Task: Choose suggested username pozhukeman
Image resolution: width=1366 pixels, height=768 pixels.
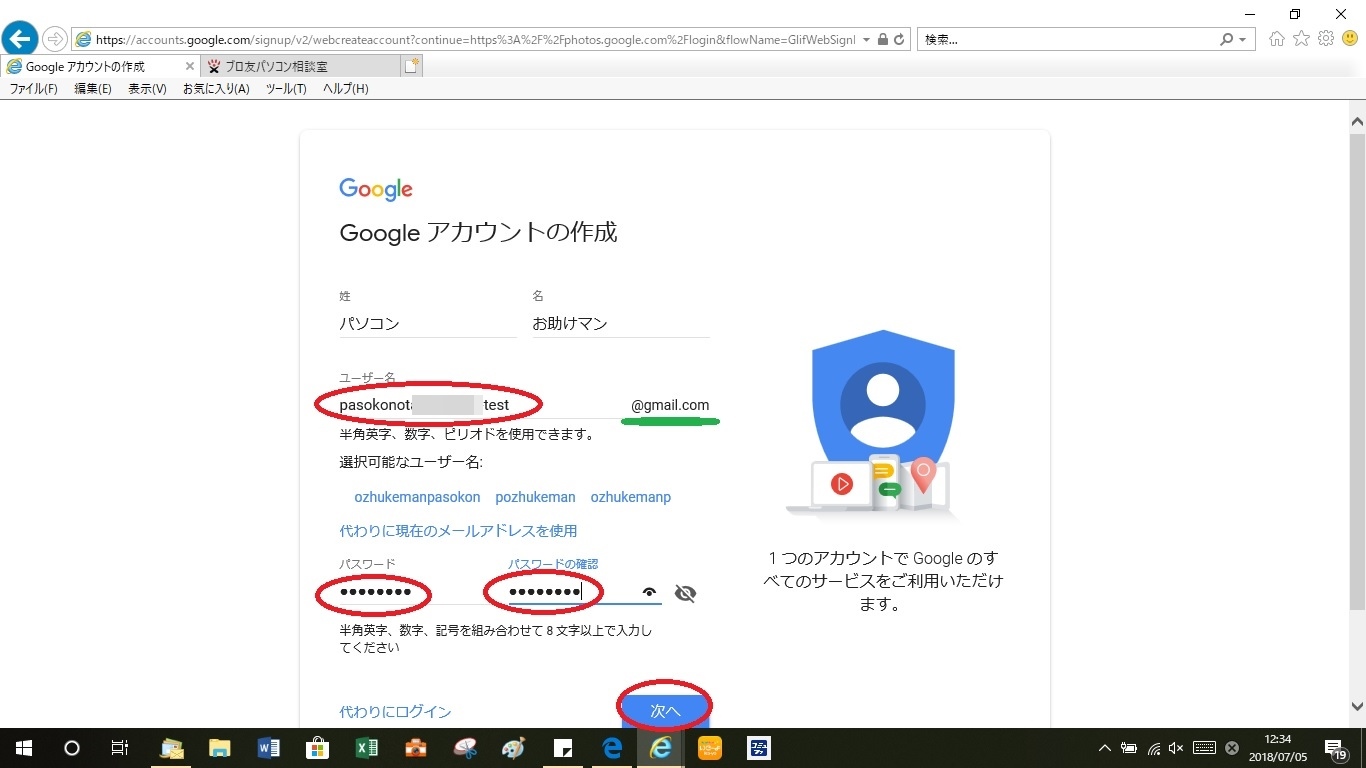Action: (535, 497)
